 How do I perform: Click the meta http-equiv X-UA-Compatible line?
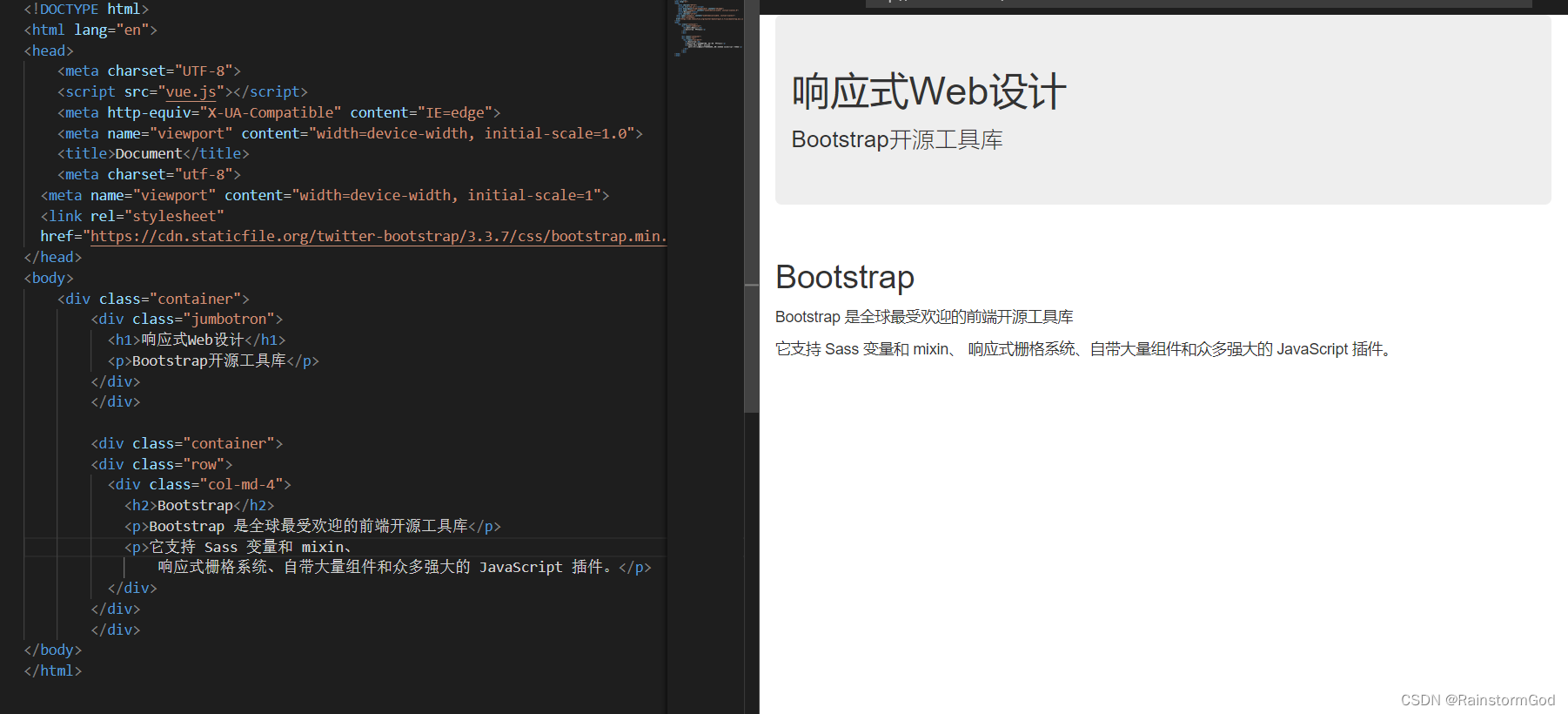pyautogui.click(x=278, y=112)
